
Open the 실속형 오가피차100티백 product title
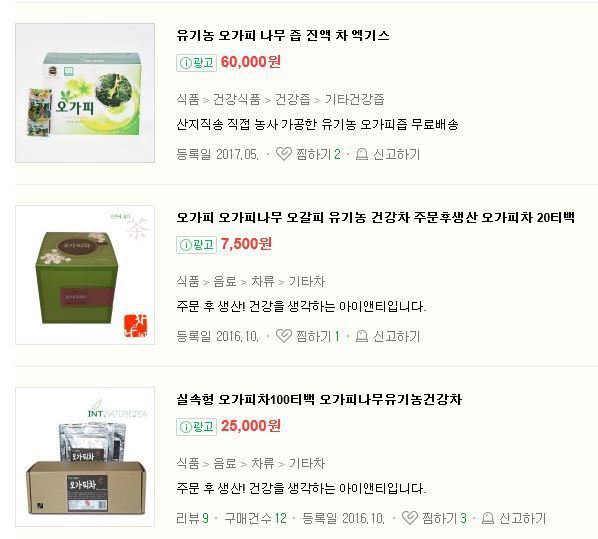tap(319, 399)
